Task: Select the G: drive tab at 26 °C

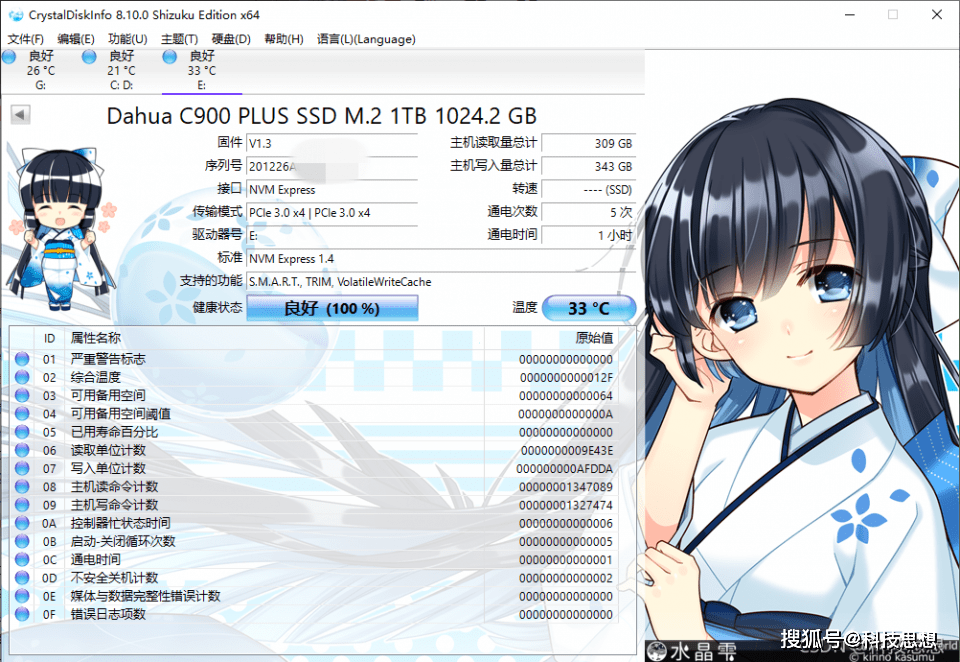Action: tap(40, 70)
